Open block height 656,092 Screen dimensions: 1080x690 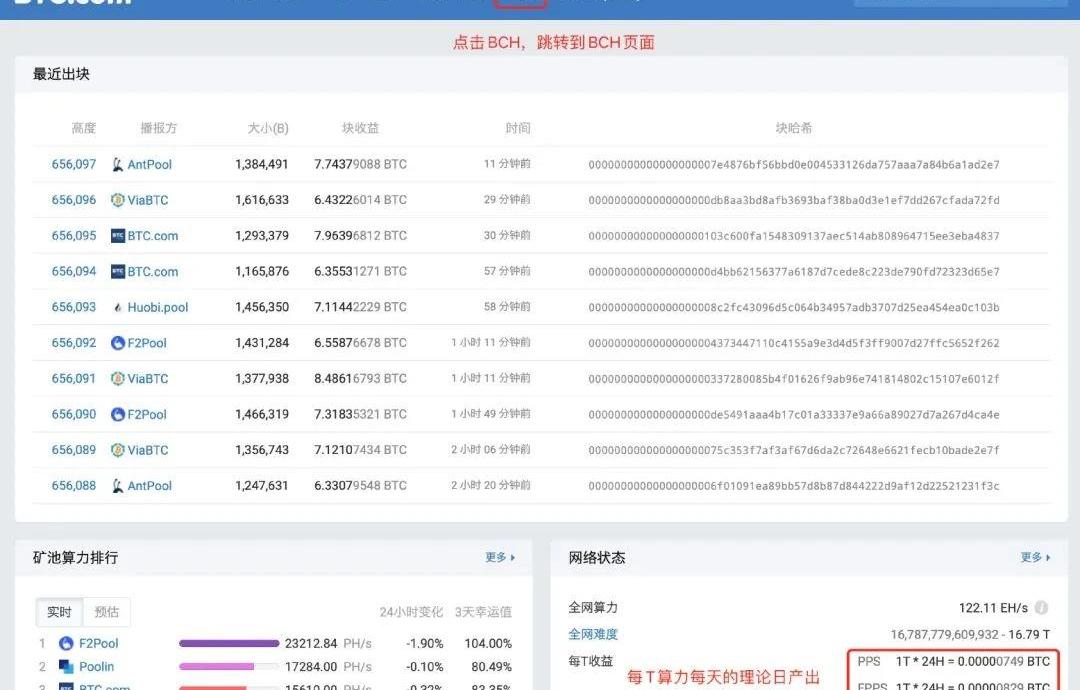click(74, 343)
